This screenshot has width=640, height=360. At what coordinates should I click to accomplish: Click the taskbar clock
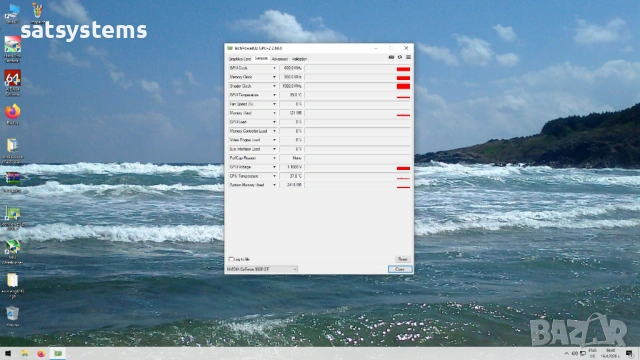click(611, 353)
